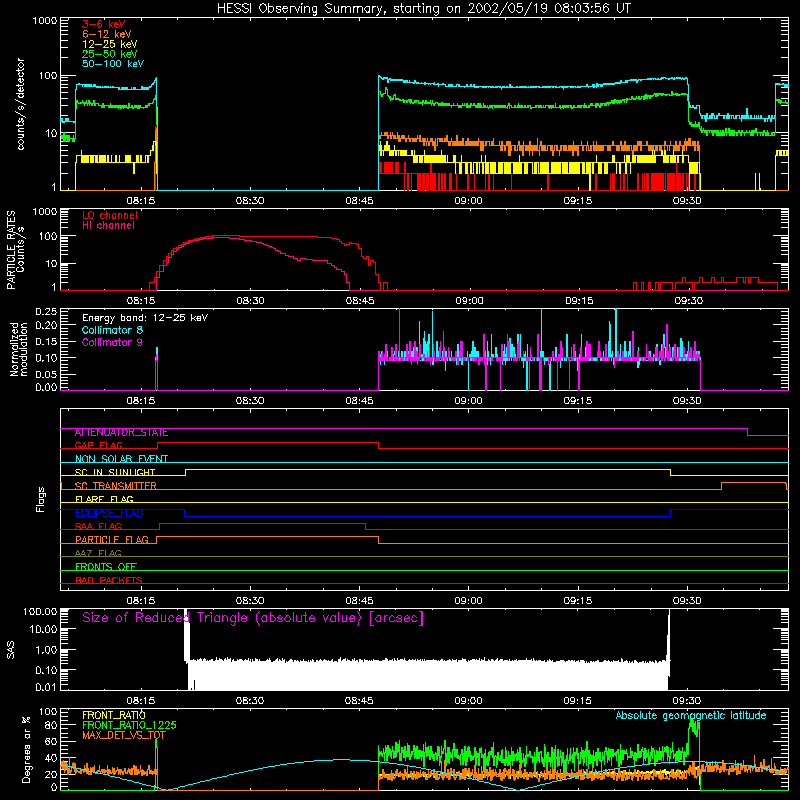Click the 08:45 tick under flags panel

(359, 601)
